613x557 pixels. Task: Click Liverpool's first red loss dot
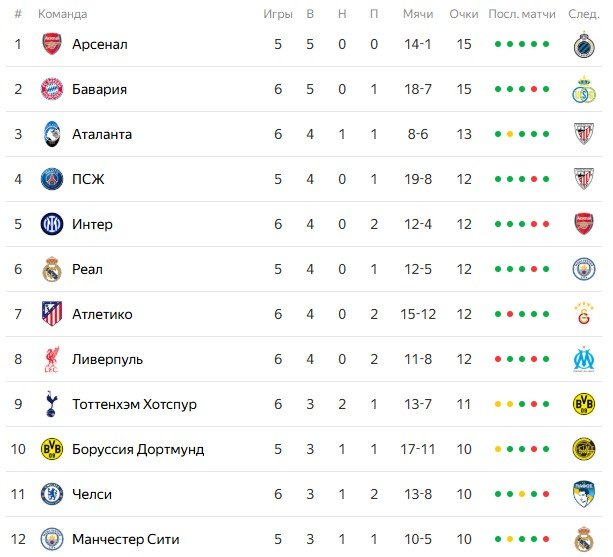click(x=498, y=360)
